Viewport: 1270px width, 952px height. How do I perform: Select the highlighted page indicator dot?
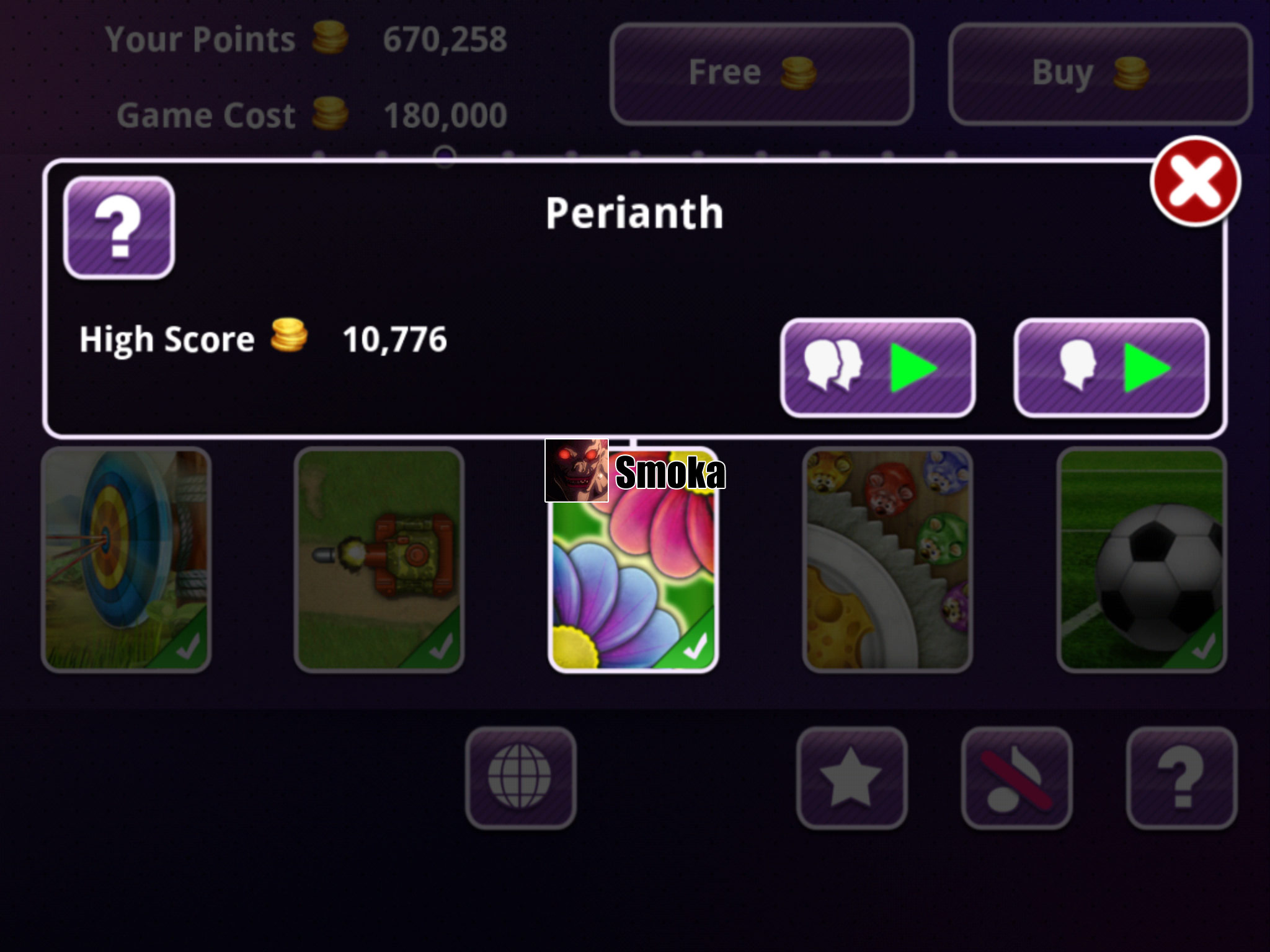click(445, 155)
